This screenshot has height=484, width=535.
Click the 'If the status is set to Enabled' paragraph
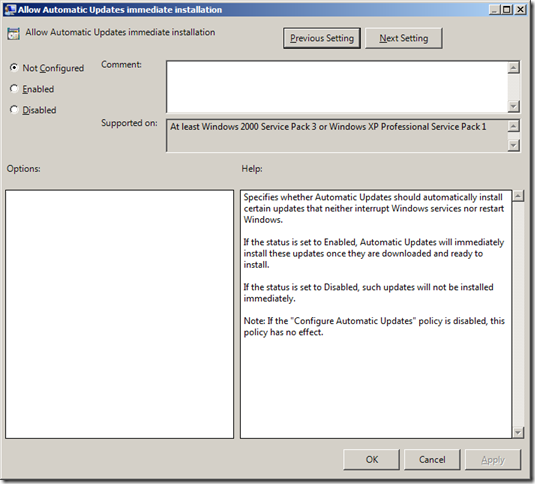click(374, 253)
